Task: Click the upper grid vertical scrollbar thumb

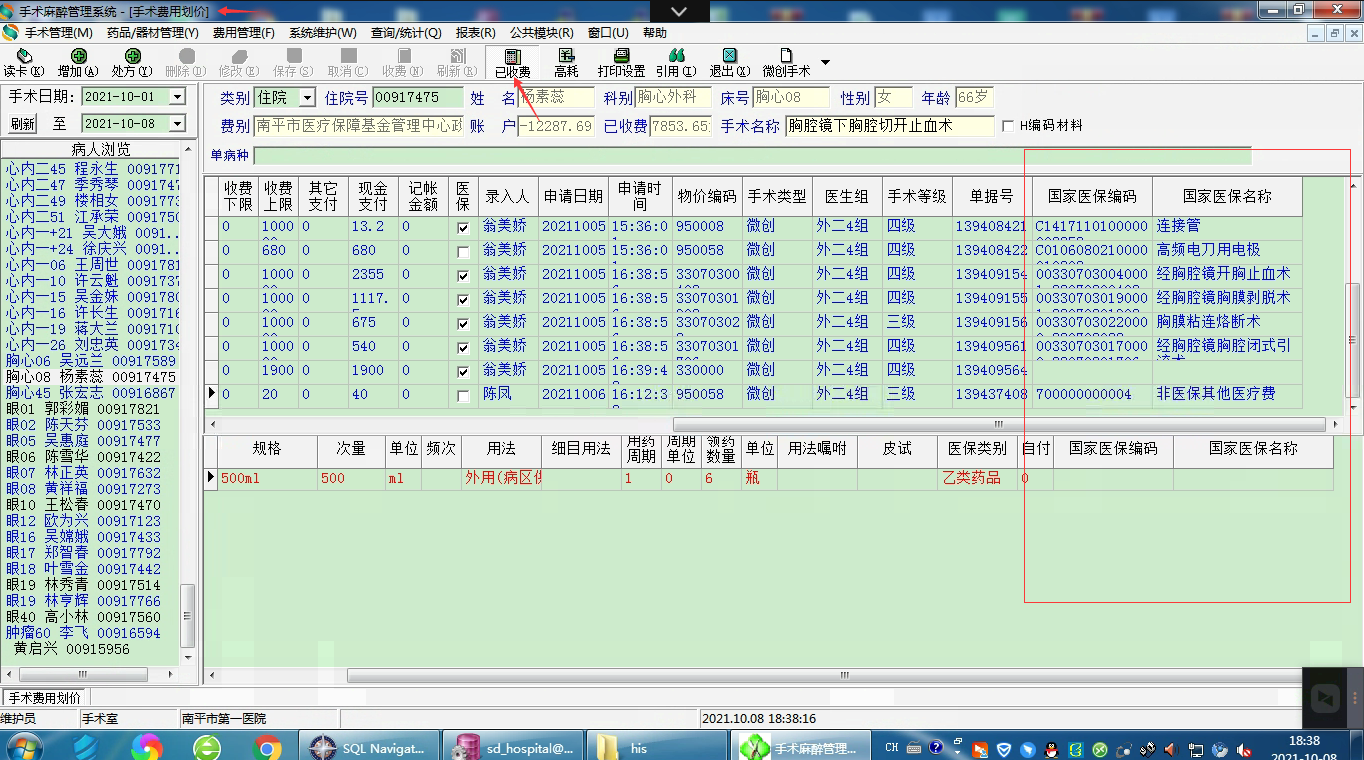Action: 1353,341
